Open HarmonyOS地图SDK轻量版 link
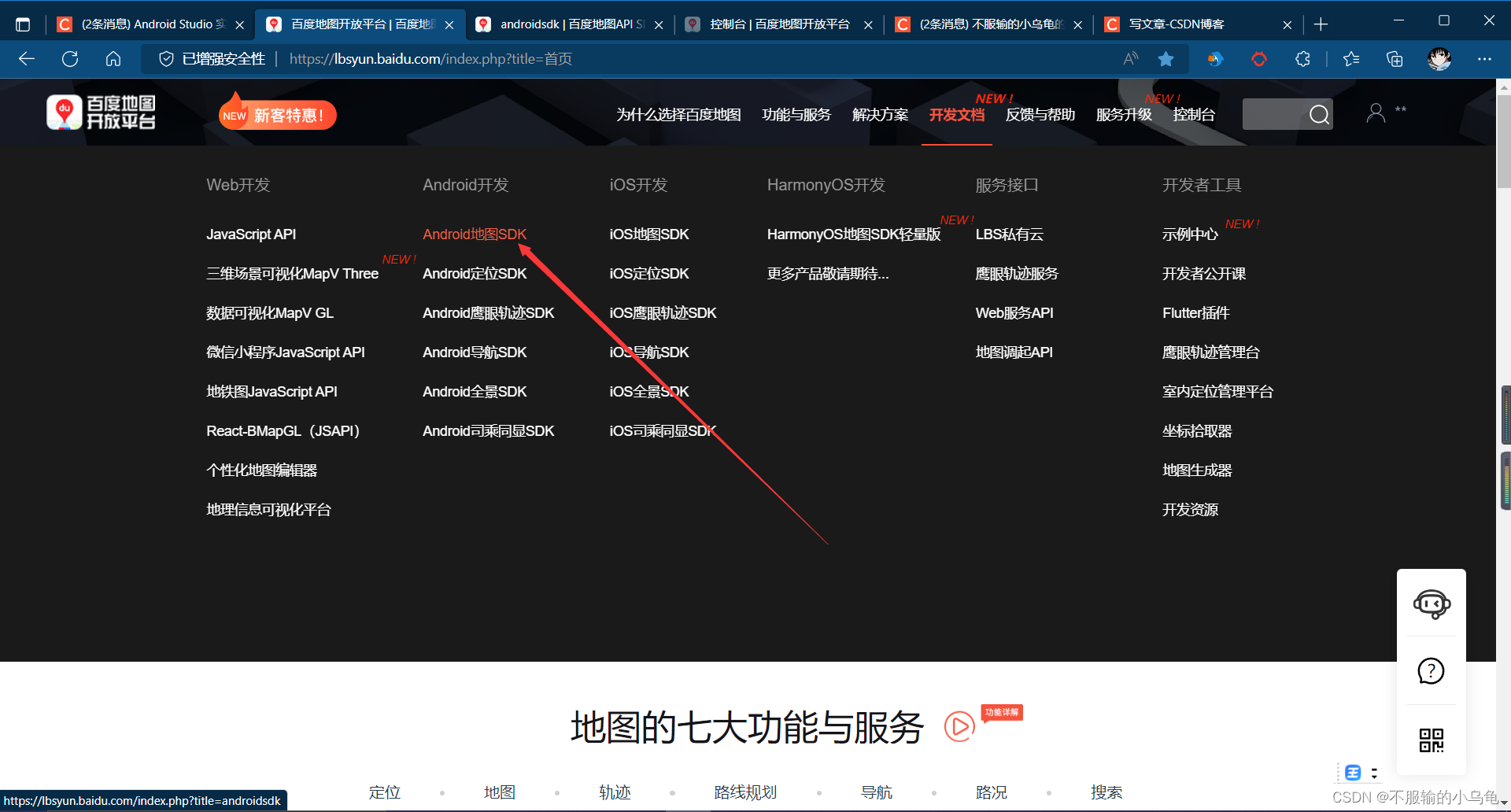 click(854, 234)
